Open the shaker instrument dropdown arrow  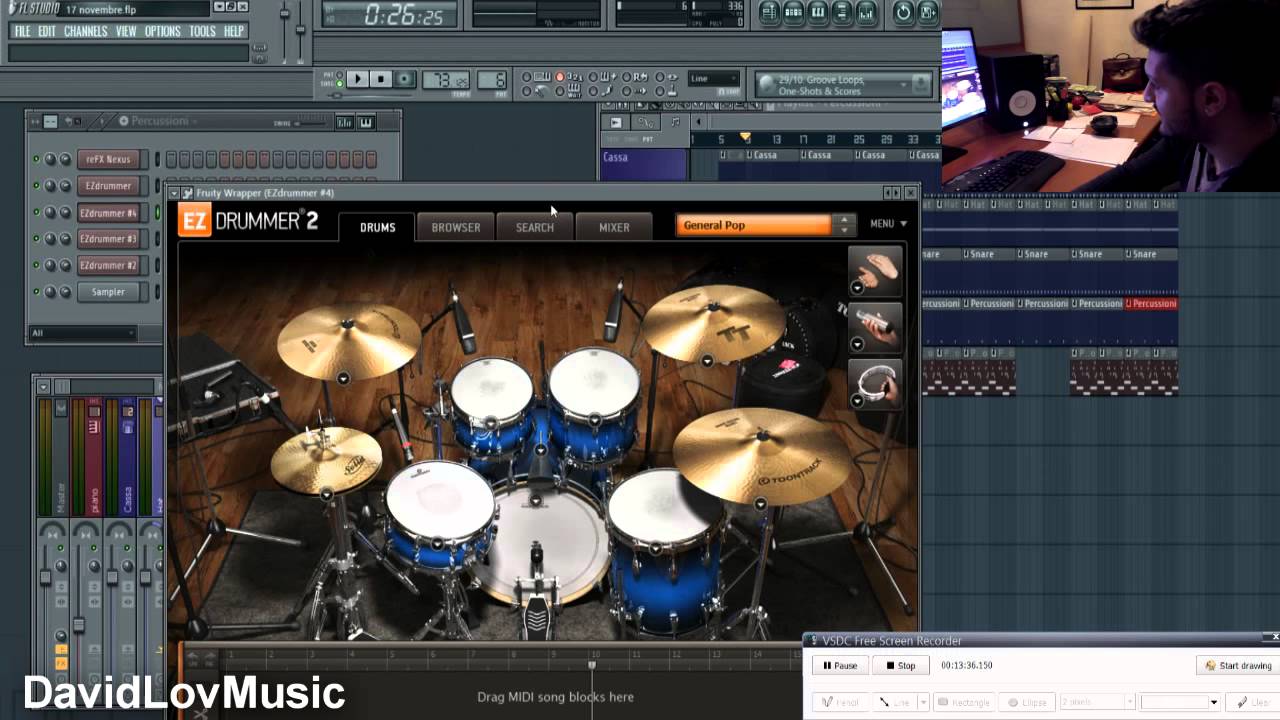[x=857, y=344]
